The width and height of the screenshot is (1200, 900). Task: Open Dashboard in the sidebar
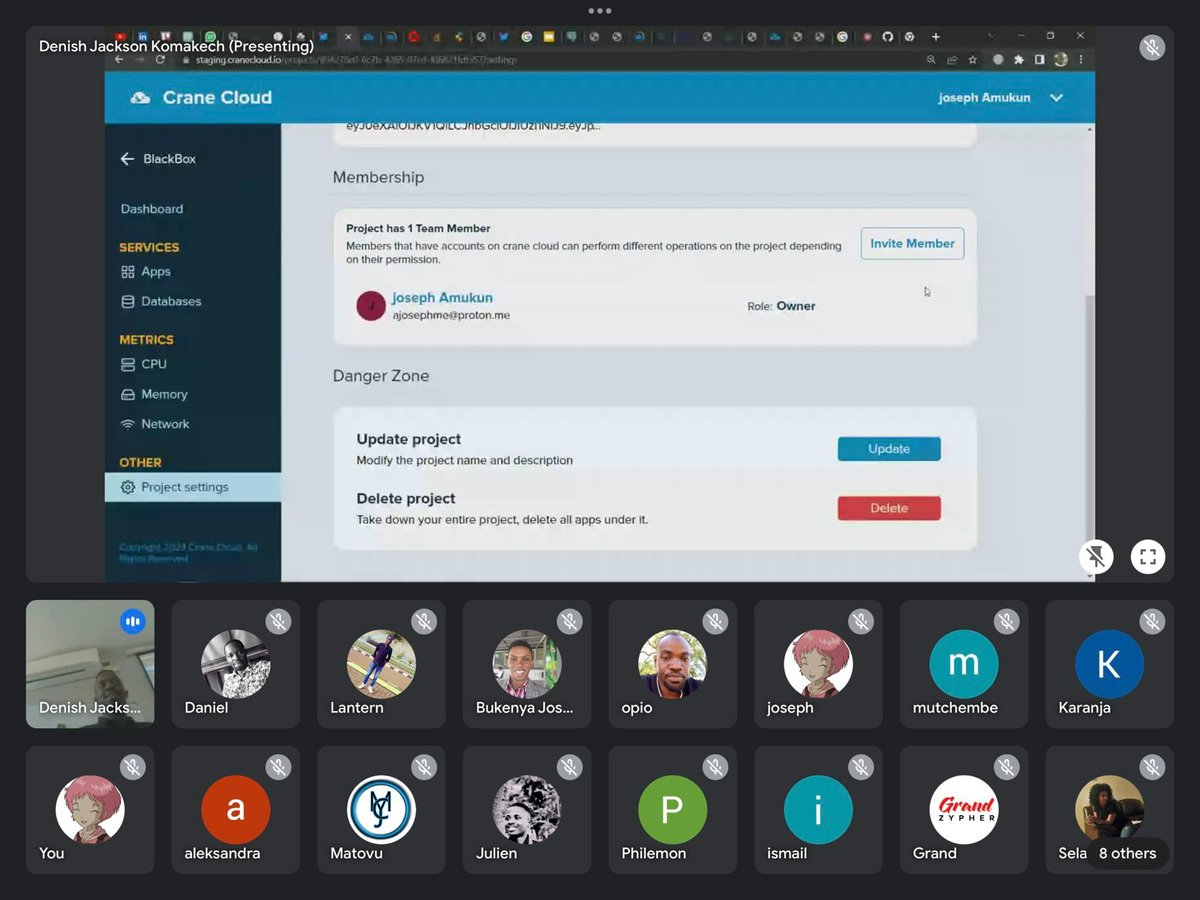[x=152, y=209]
